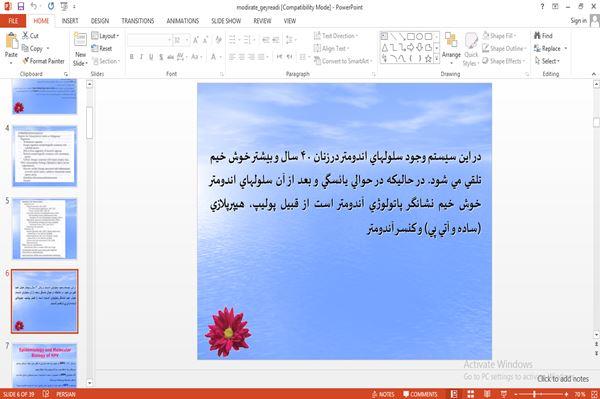The image size is (600, 399).
Task: Click Reset slide button
Action: [x=102, y=48]
